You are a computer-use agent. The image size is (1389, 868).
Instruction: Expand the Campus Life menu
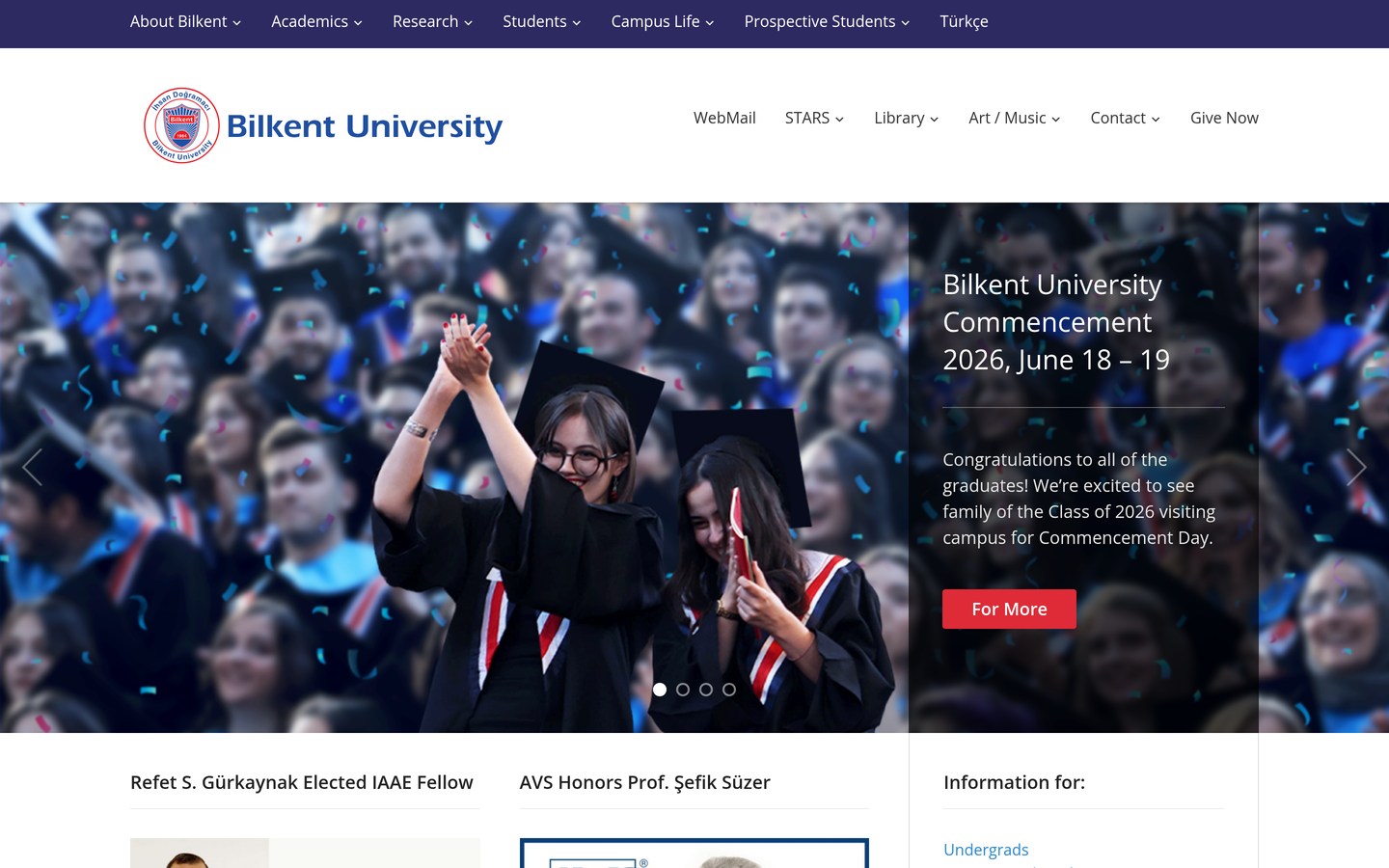tap(663, 21)
